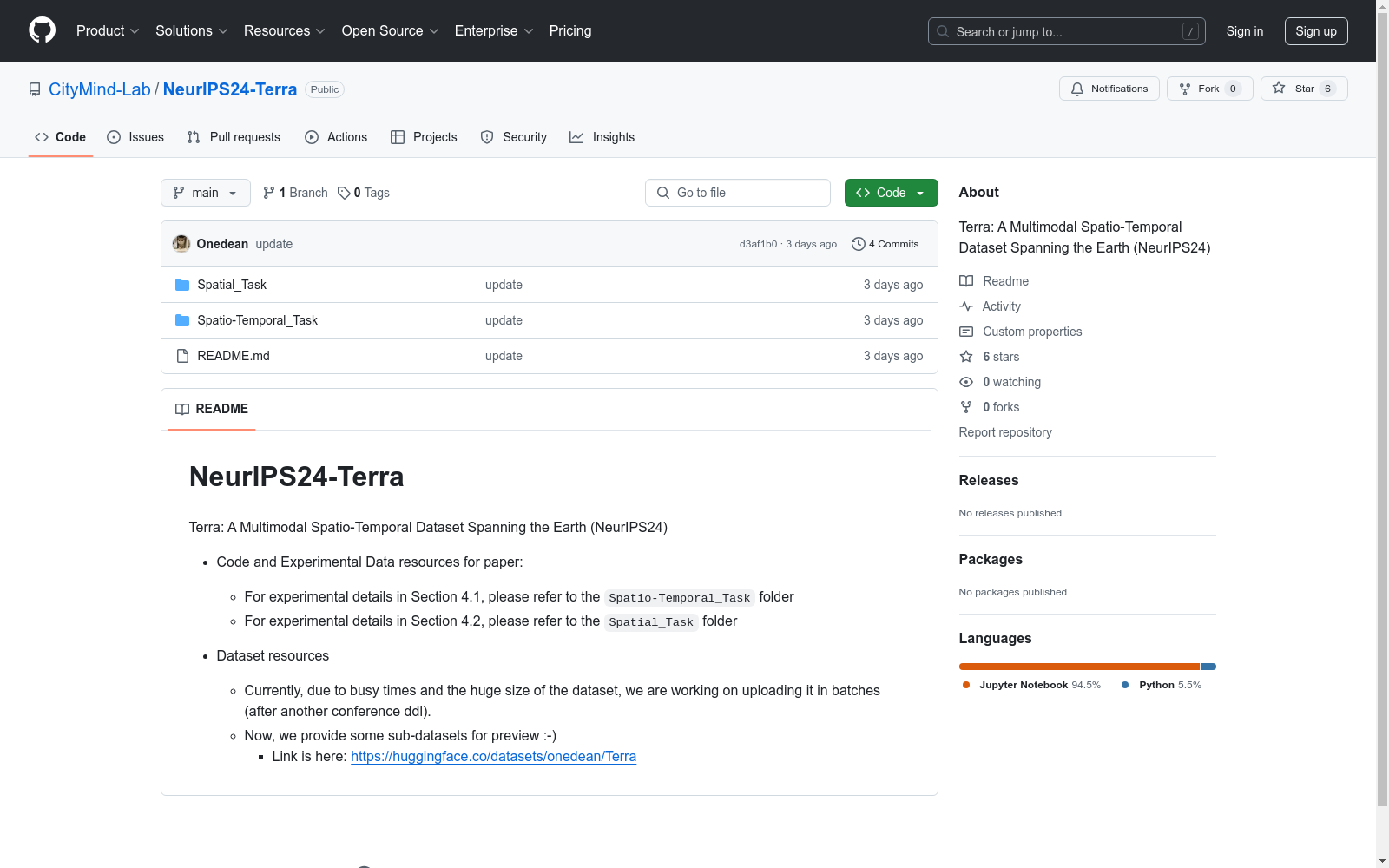
Task: Open the README.md file
Action: point(234,356)
